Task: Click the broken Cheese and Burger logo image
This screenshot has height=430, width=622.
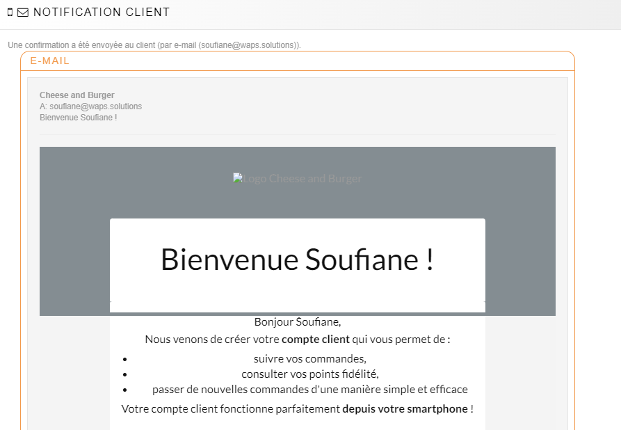Action: 297,179
